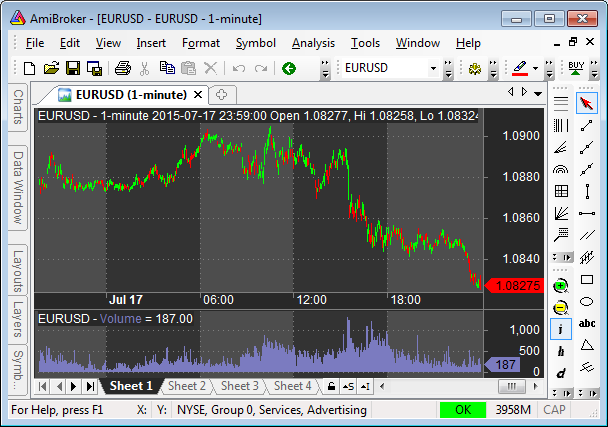
Task: Open the formula wizard gear icon
Action: coord(475,69)
